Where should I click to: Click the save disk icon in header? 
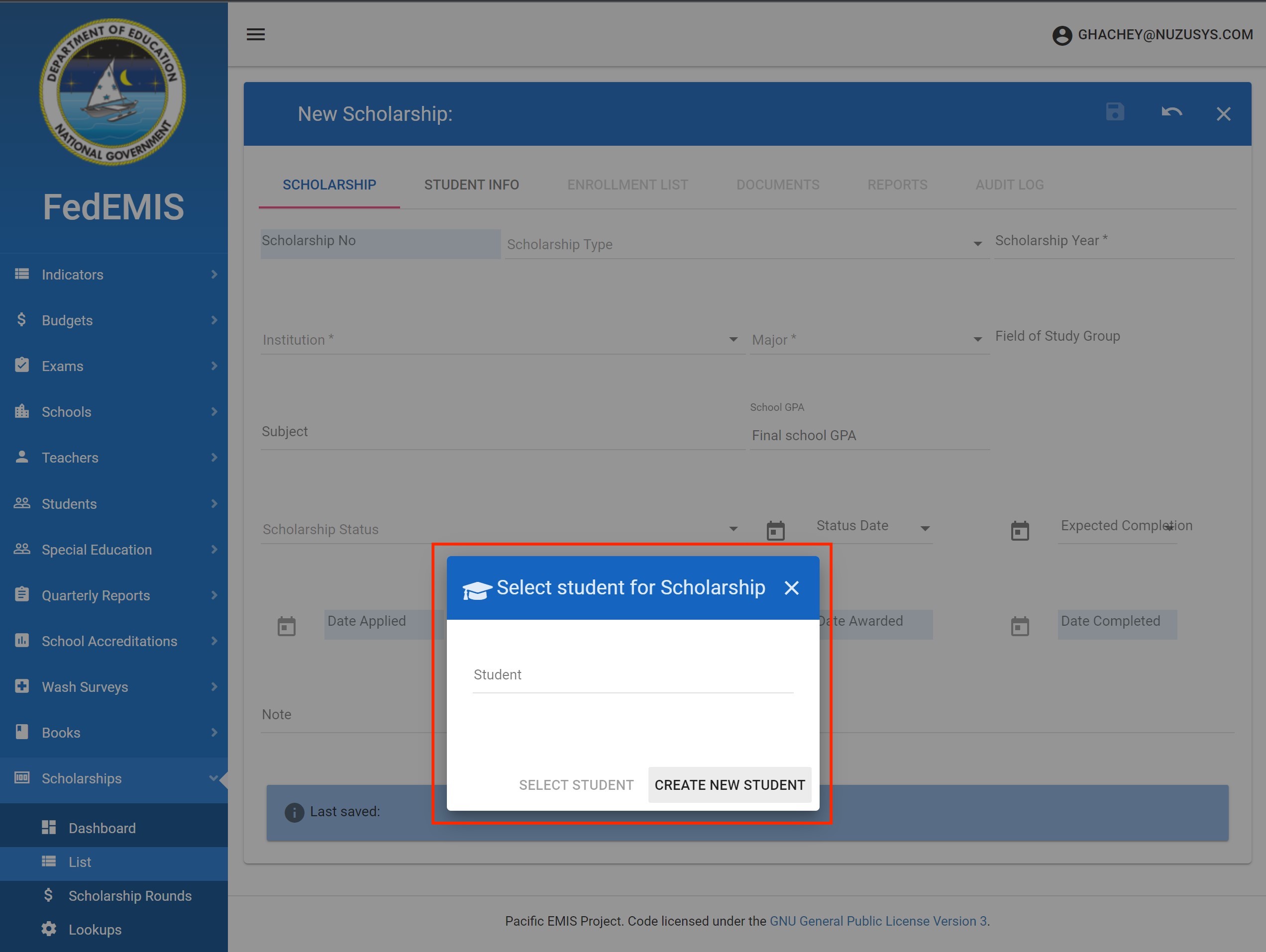1114,112
